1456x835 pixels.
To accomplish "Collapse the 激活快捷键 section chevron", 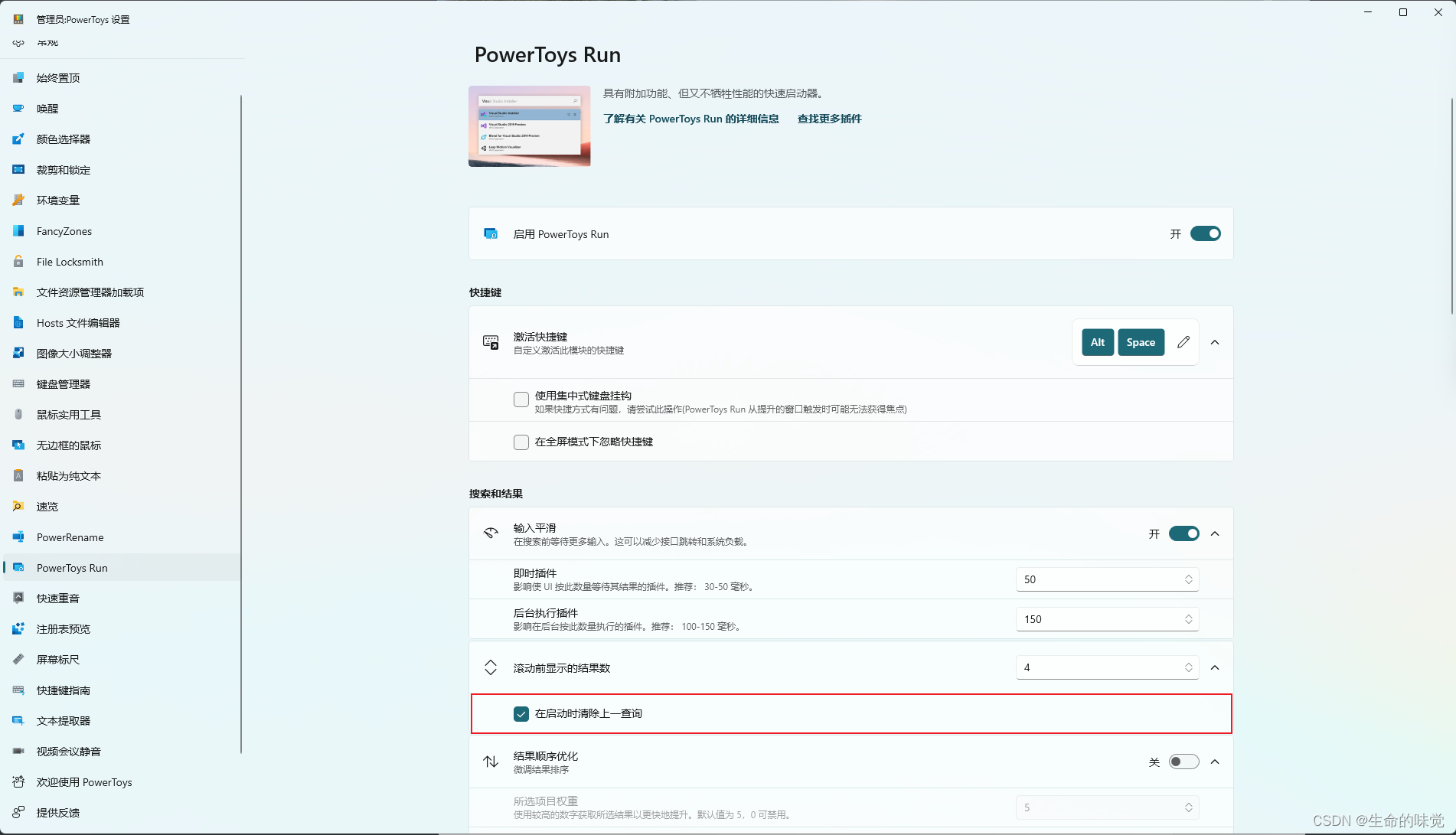I will 1215,342.
